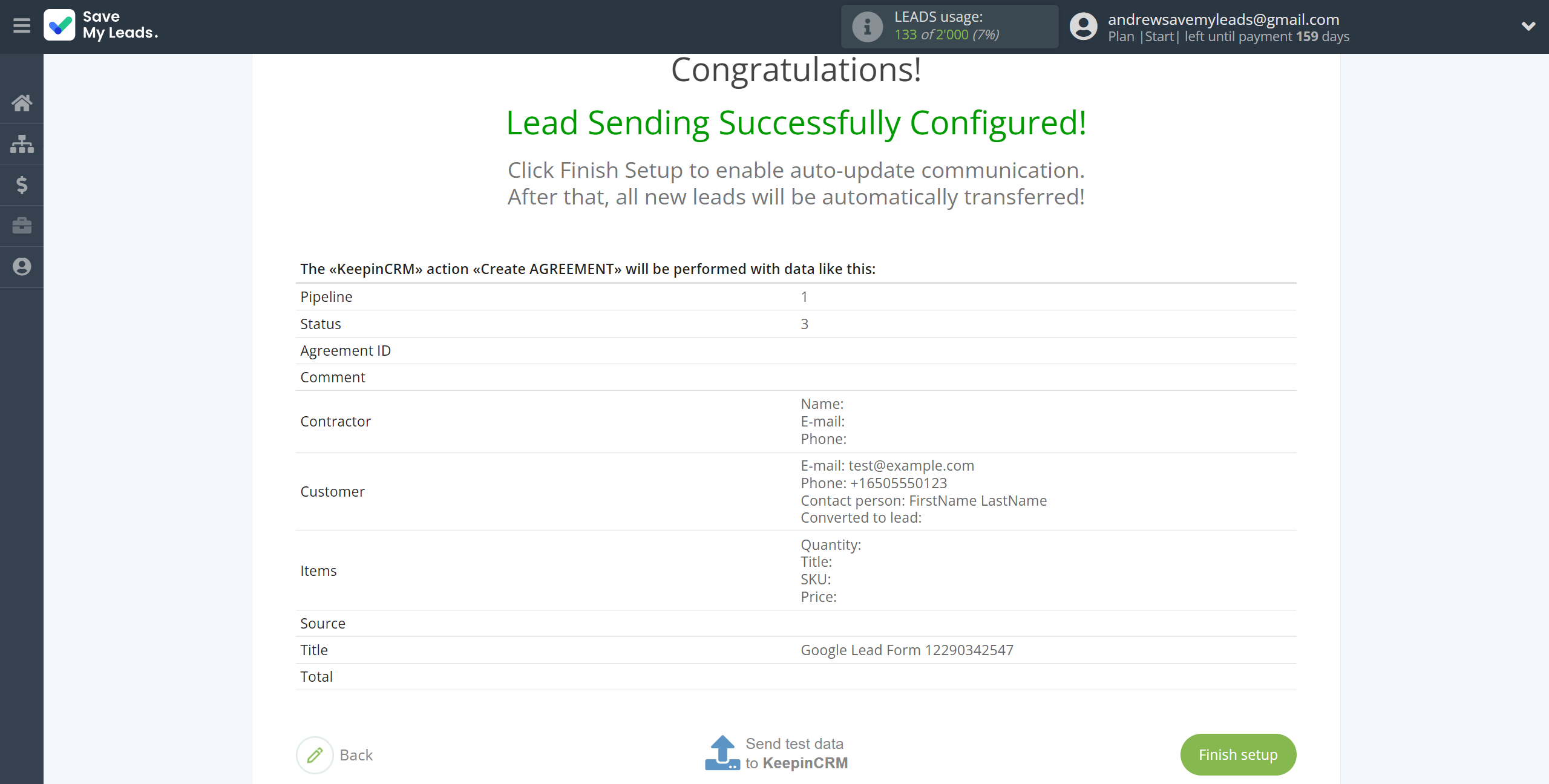Screen dimensions: 1549x784
Task: Open the billing dollar icon
Action: click(22, 185)
